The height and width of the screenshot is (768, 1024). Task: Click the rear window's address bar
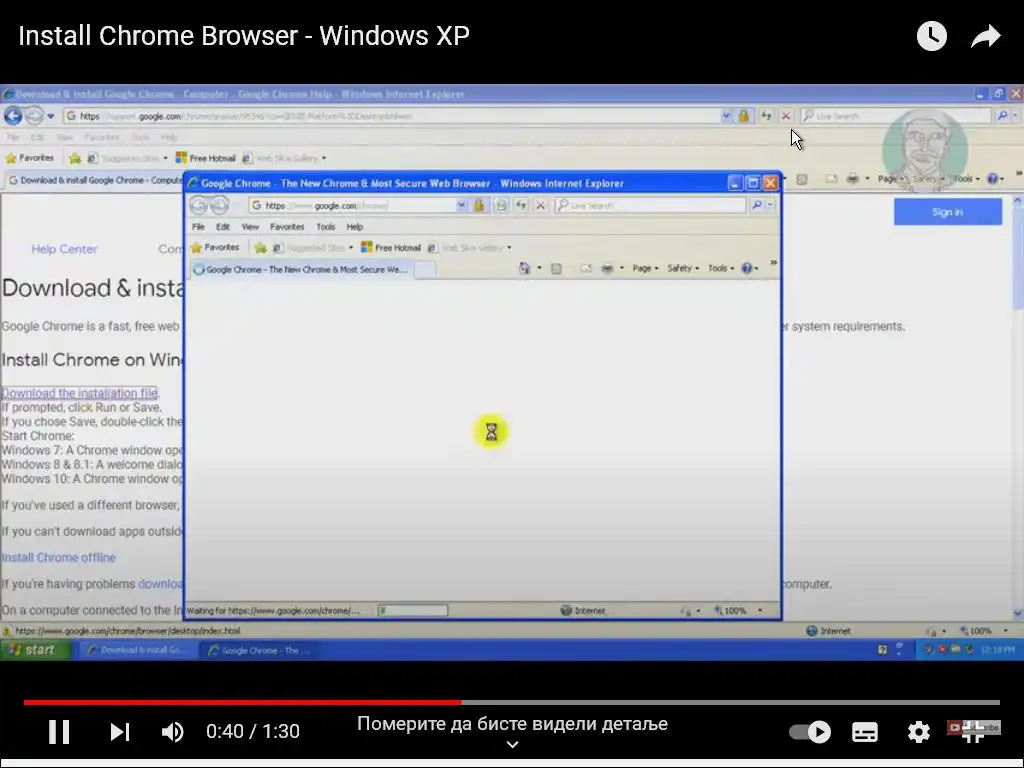[x=392, y=116]
